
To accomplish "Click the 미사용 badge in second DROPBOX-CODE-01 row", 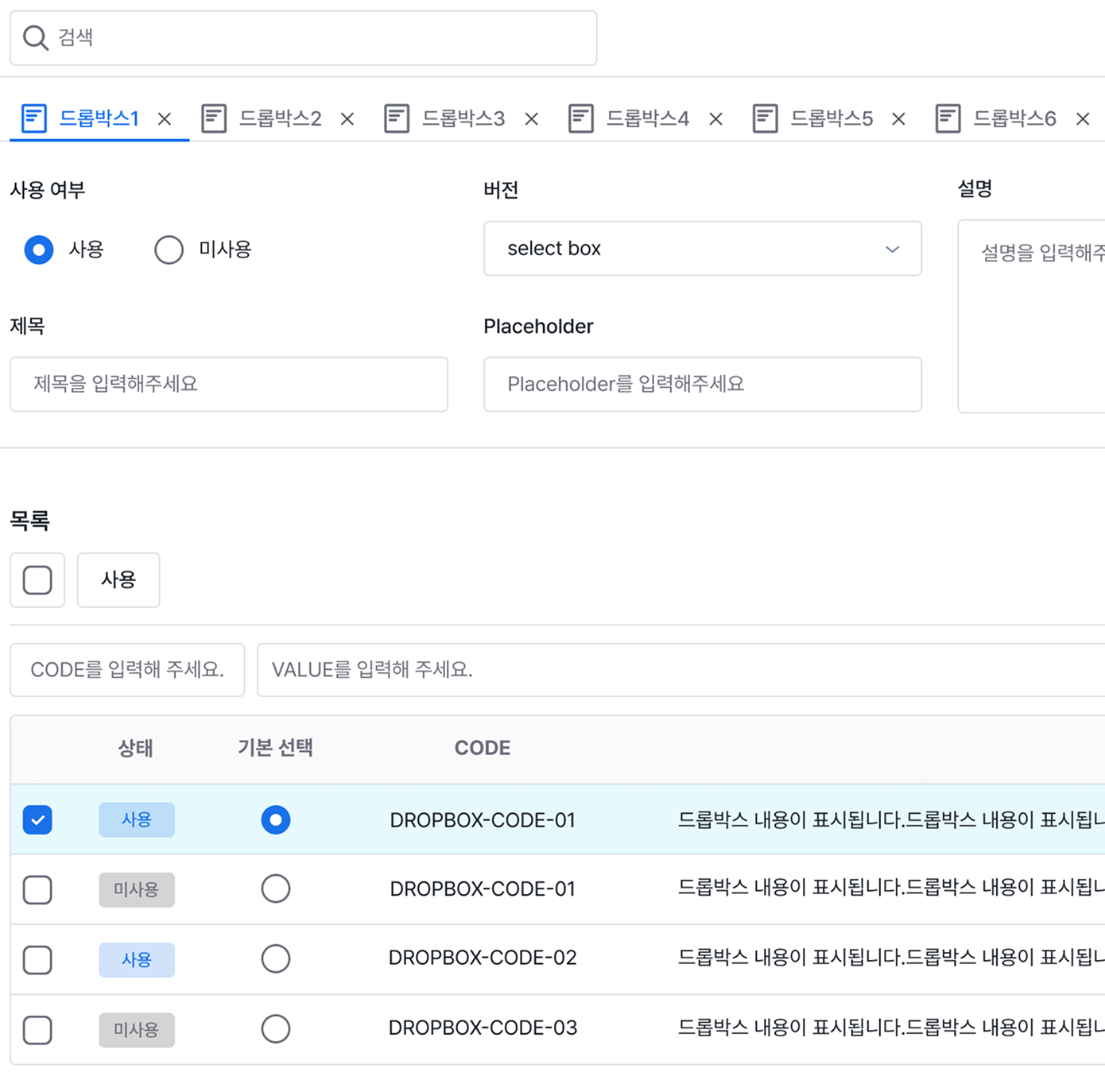I will [137, 889].
